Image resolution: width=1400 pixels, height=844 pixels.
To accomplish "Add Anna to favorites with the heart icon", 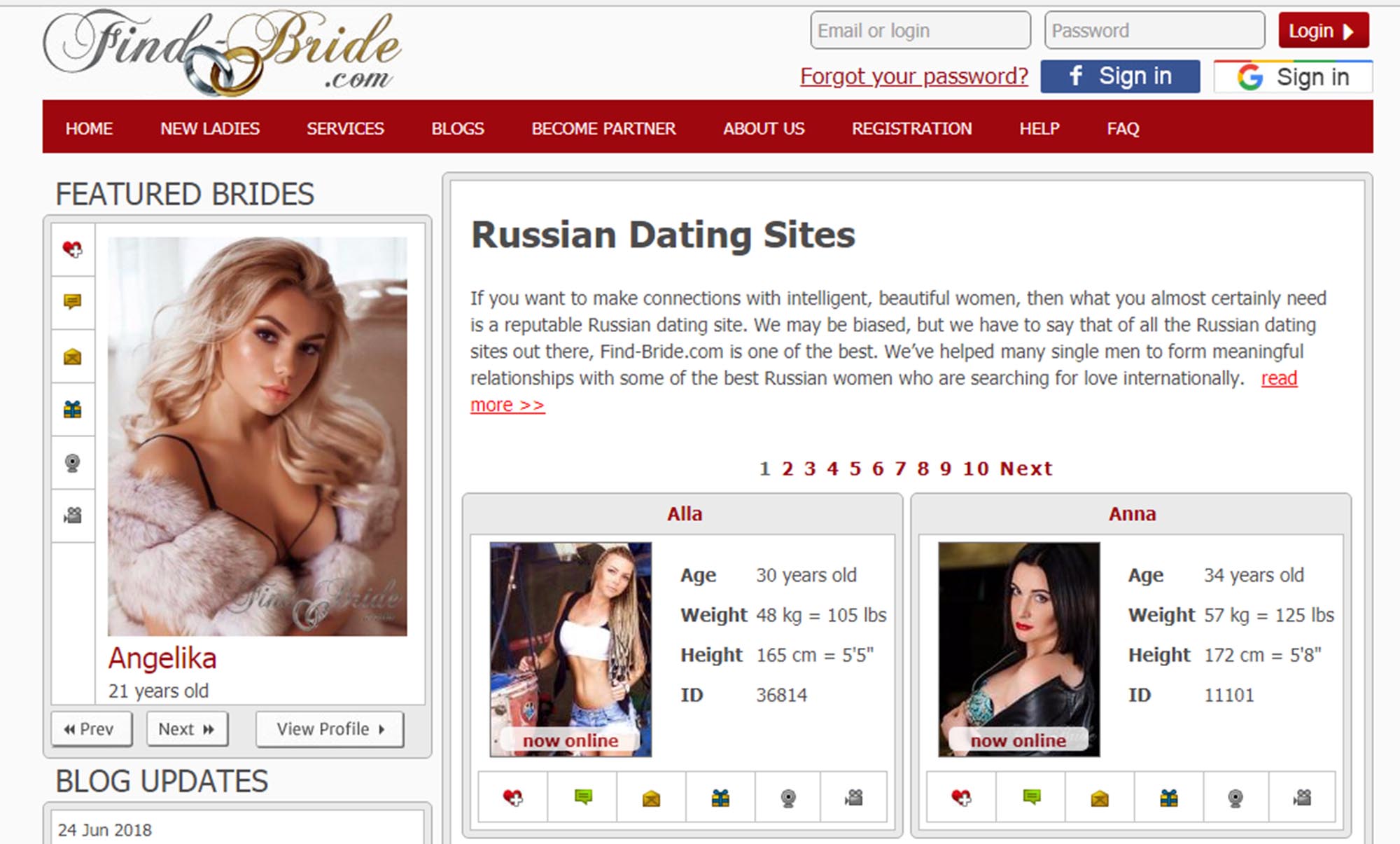I will coord(961,797).
